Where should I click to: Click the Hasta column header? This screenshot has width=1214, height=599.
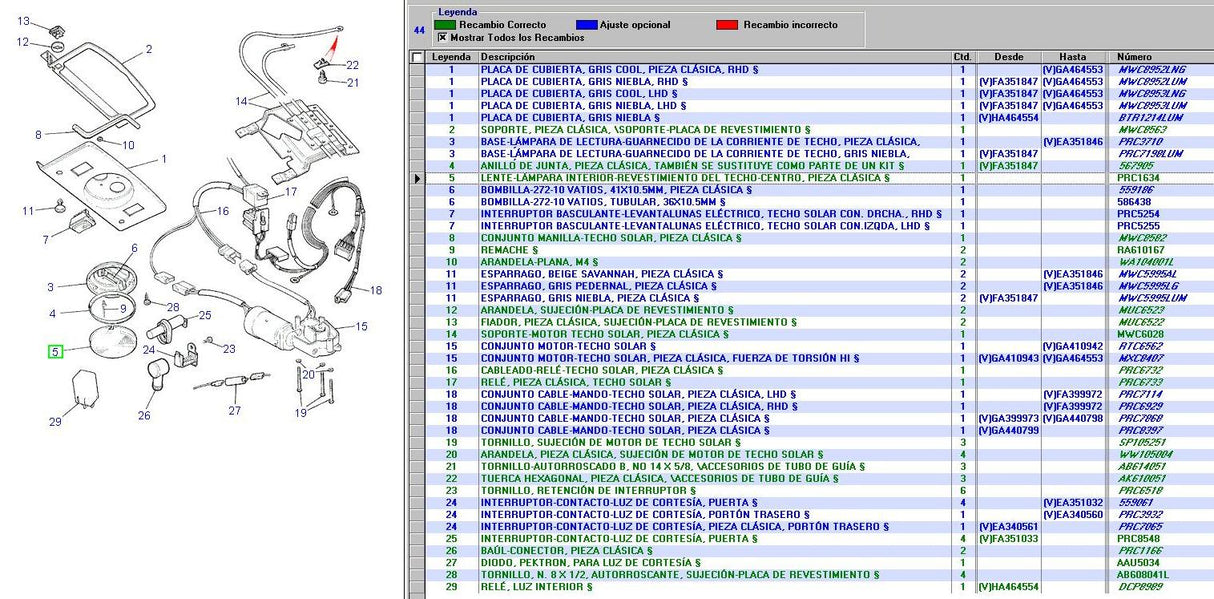[1071, 58]
